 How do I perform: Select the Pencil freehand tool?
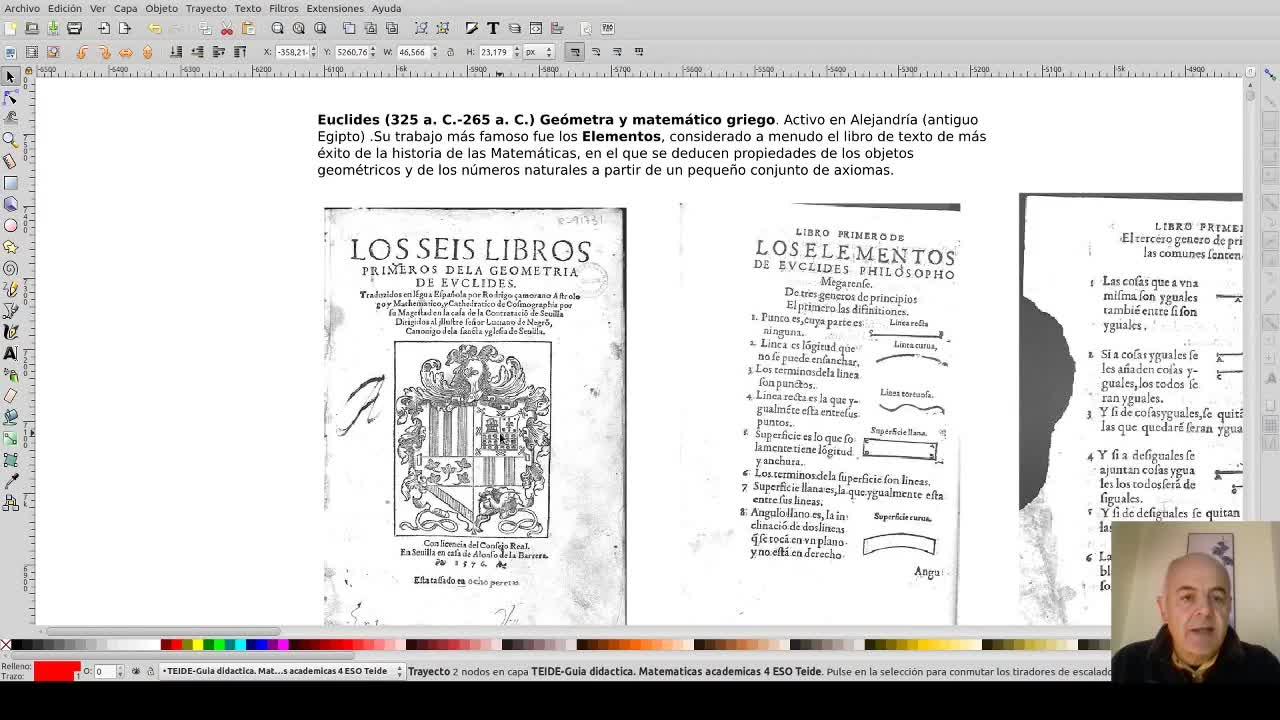coord(11,290)
